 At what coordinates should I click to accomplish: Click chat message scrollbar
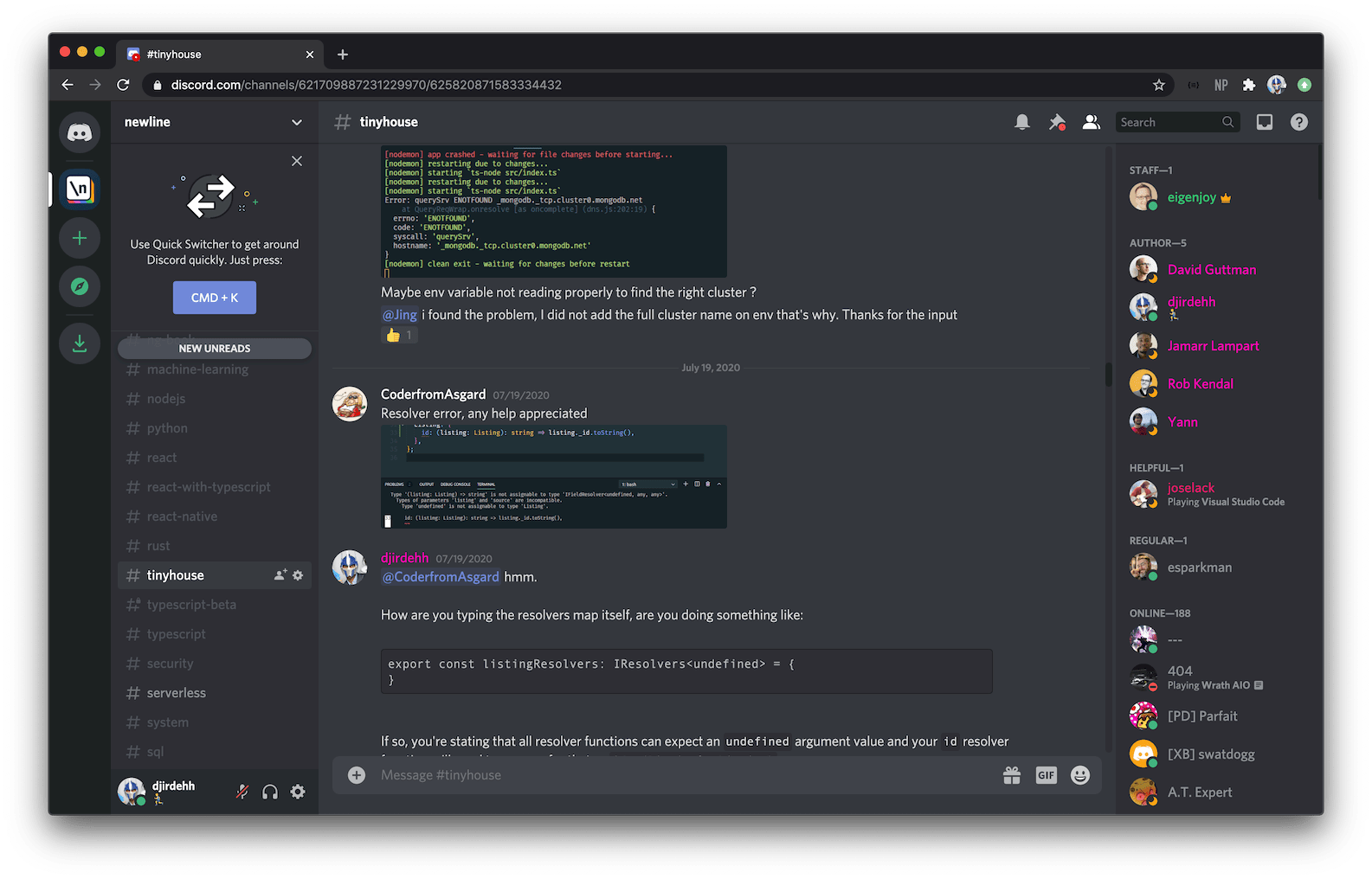coord(1108,375)
